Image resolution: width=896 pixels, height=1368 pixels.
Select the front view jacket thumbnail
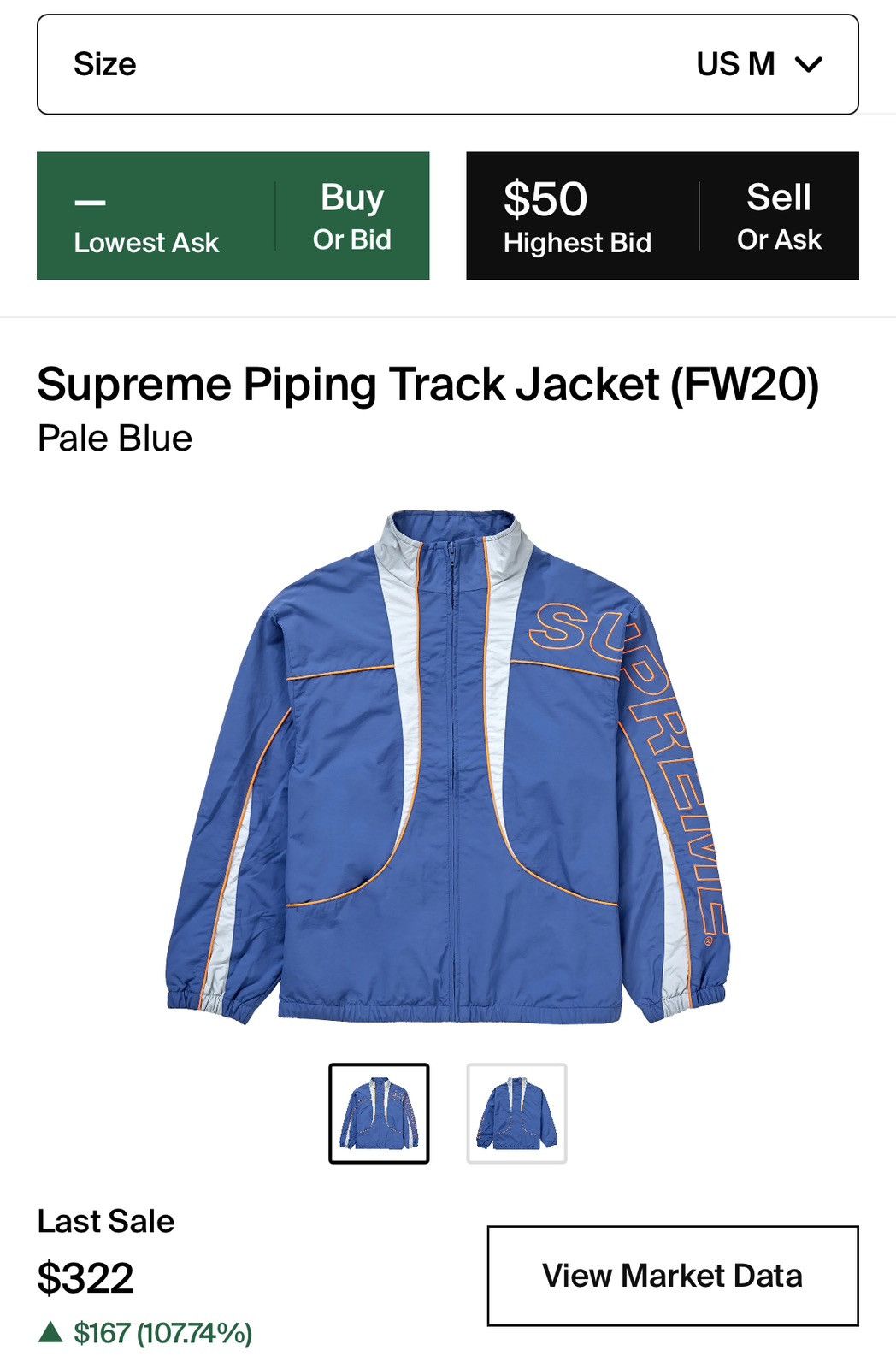pyautogui.click(x=379, y=1113)
